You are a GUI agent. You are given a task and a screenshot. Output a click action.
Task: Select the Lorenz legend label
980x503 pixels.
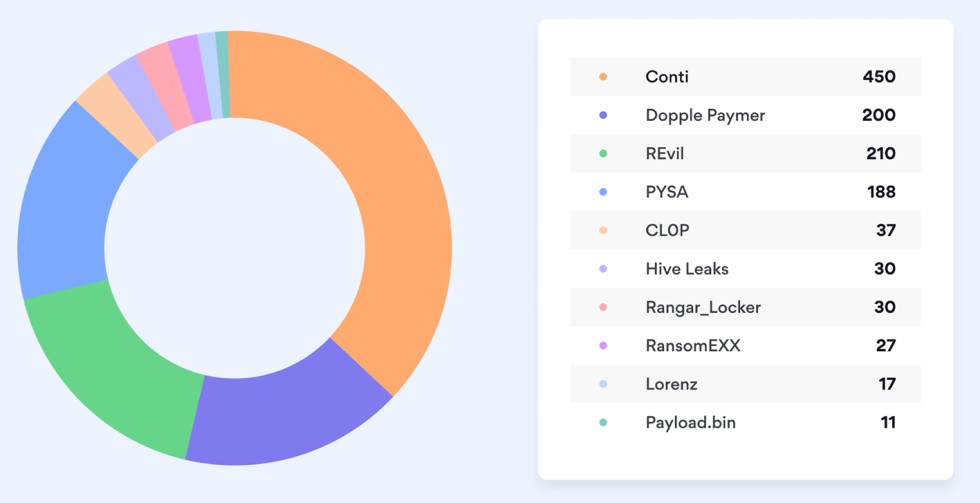[x=671, y=384]
